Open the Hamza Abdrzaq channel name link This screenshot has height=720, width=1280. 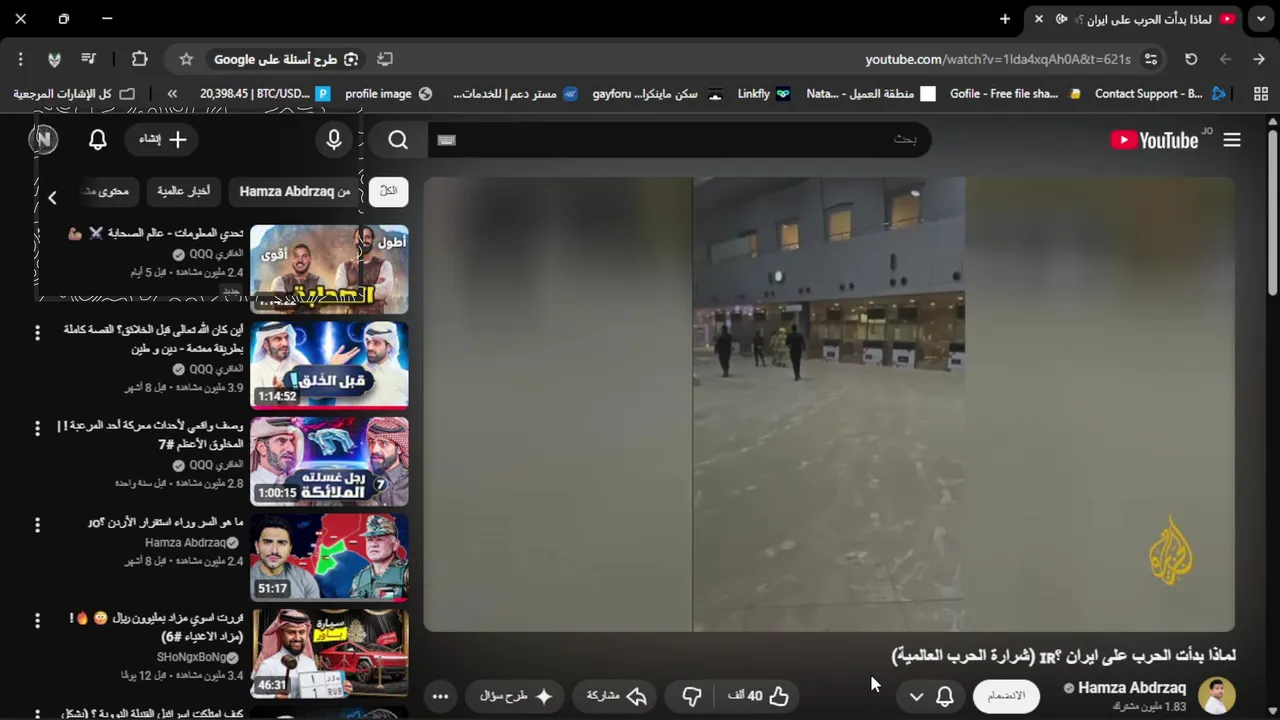tap(1132, 688)
